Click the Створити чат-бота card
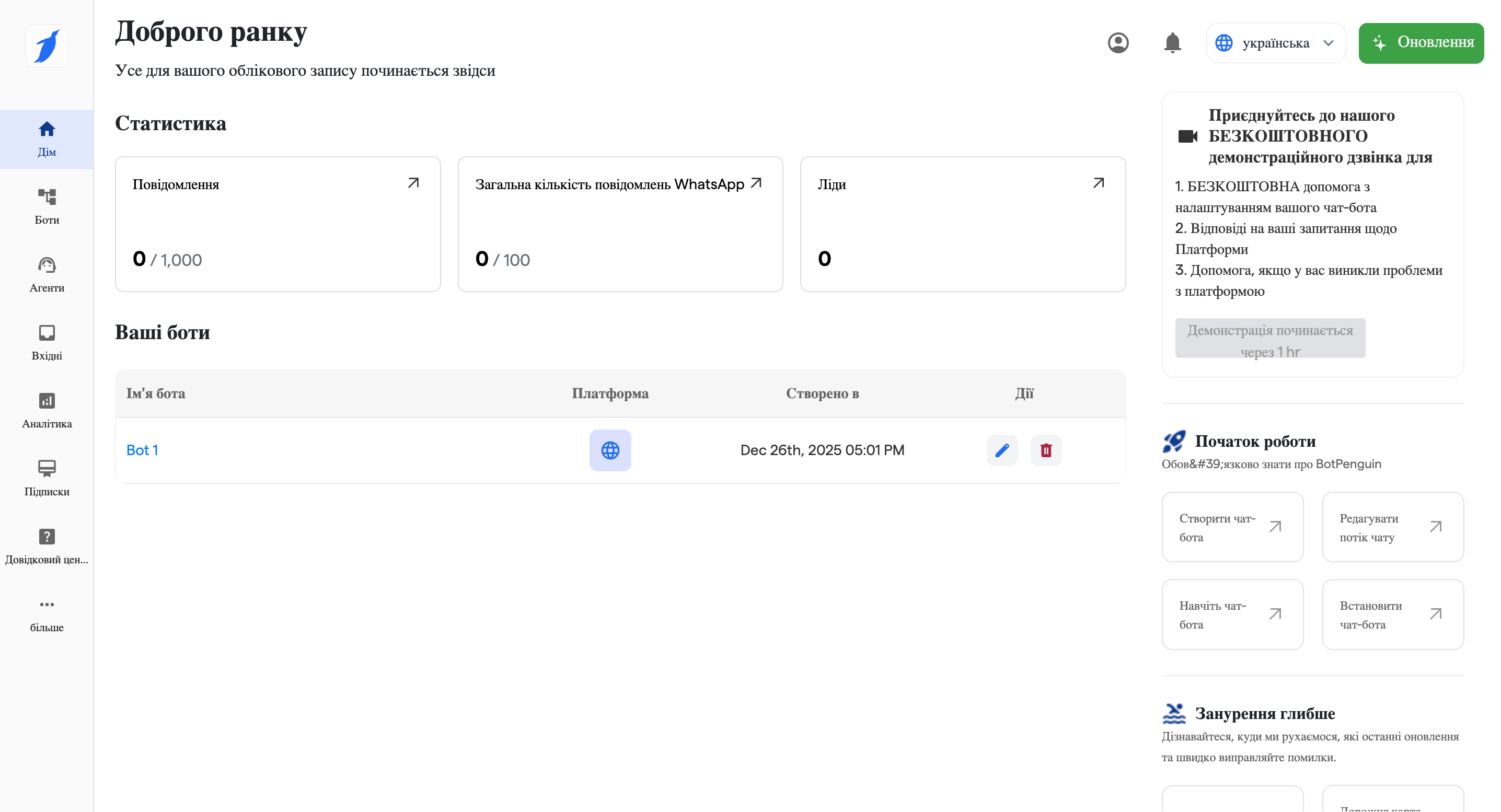The height and width of the screenshot is (812, 1501). 1232,527
